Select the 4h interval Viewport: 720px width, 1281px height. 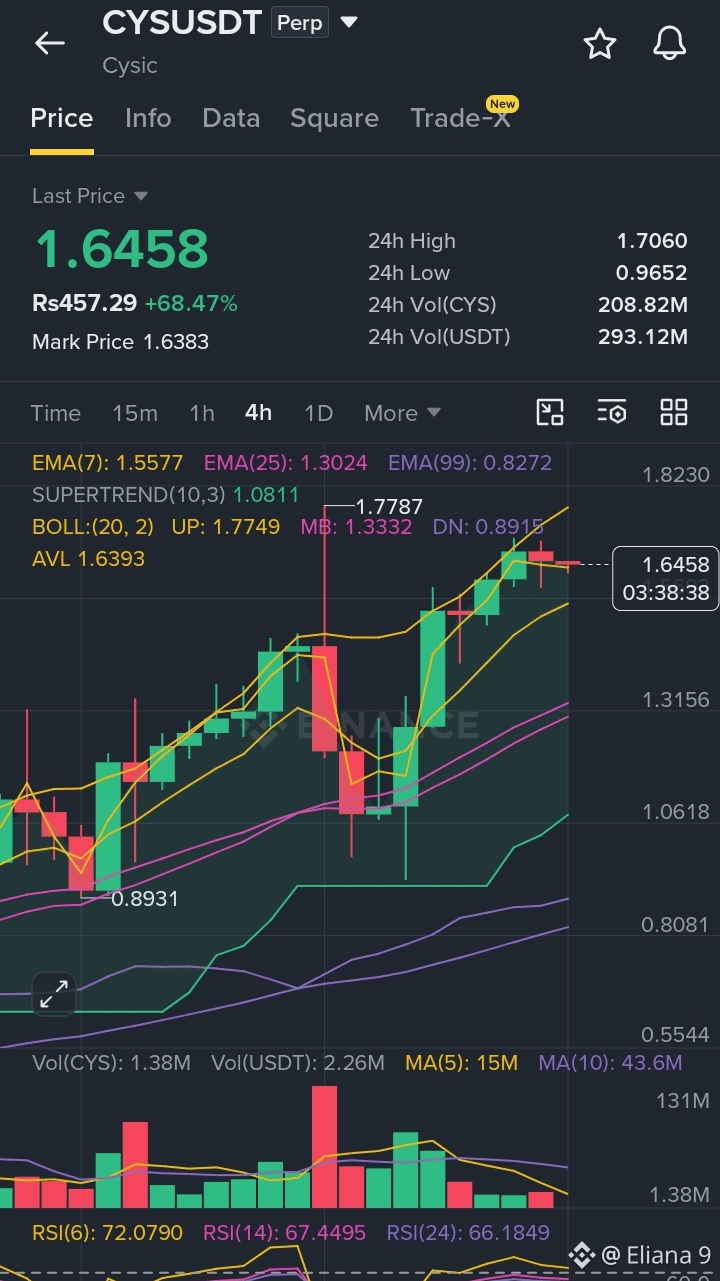pos(259,413)
